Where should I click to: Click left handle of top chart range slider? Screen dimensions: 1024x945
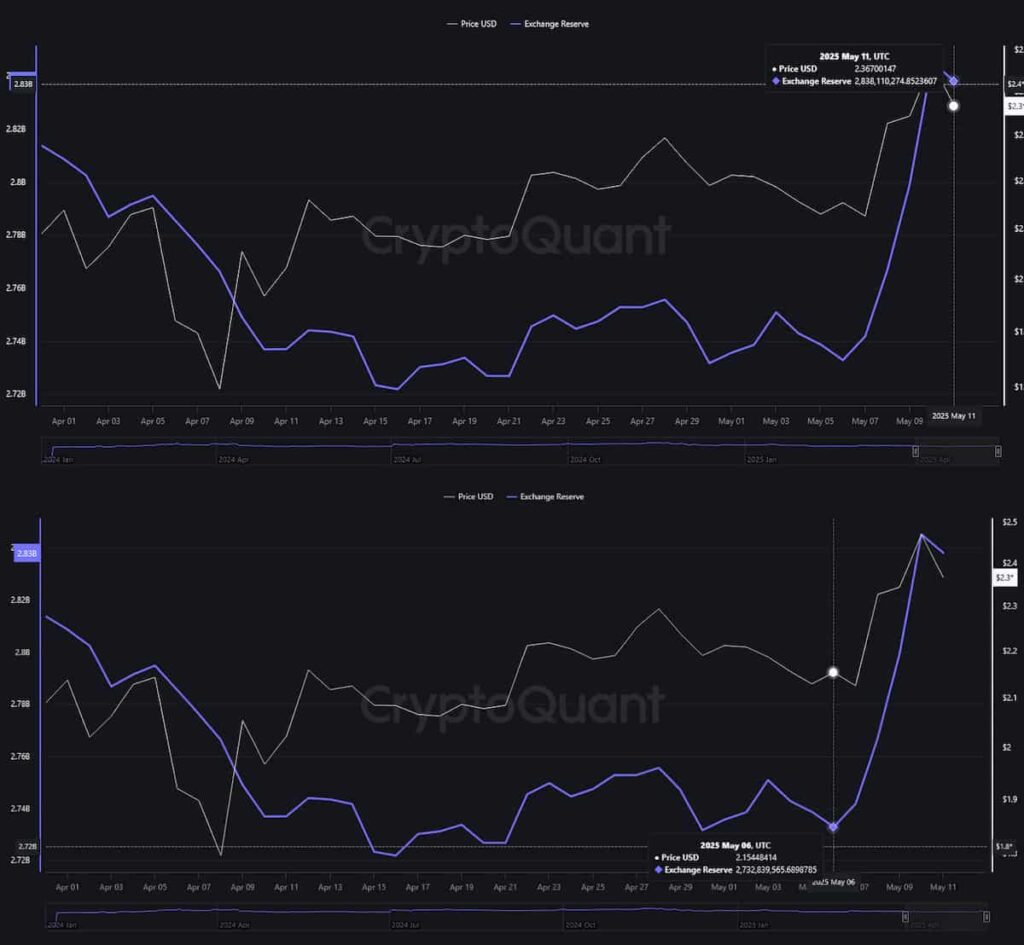point(915,452)
